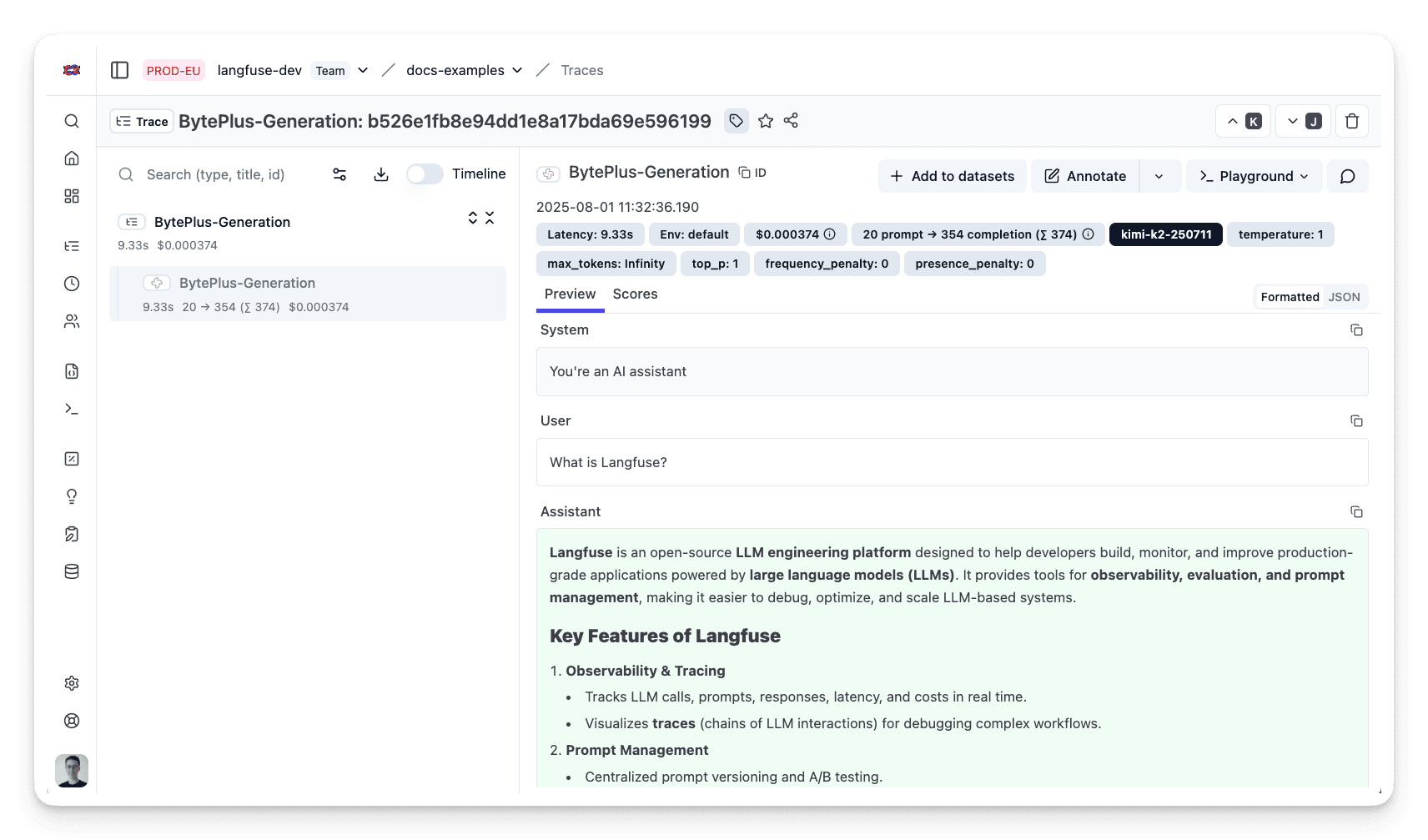Screen dimensions: 1428x840
Task: Open the comments speech bubble icon
Action: coord(1347,176)
